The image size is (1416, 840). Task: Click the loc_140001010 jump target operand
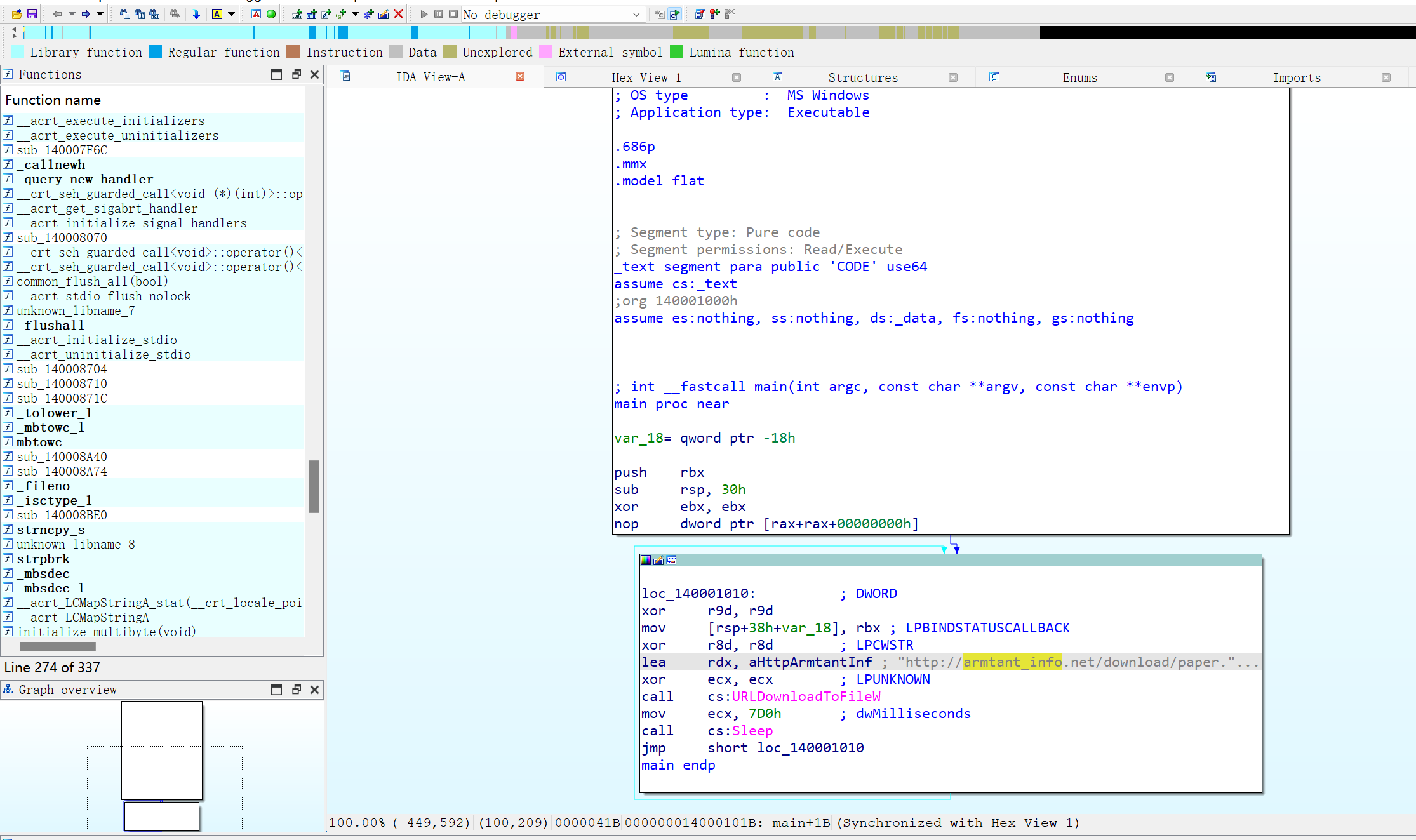coord(810,748)
